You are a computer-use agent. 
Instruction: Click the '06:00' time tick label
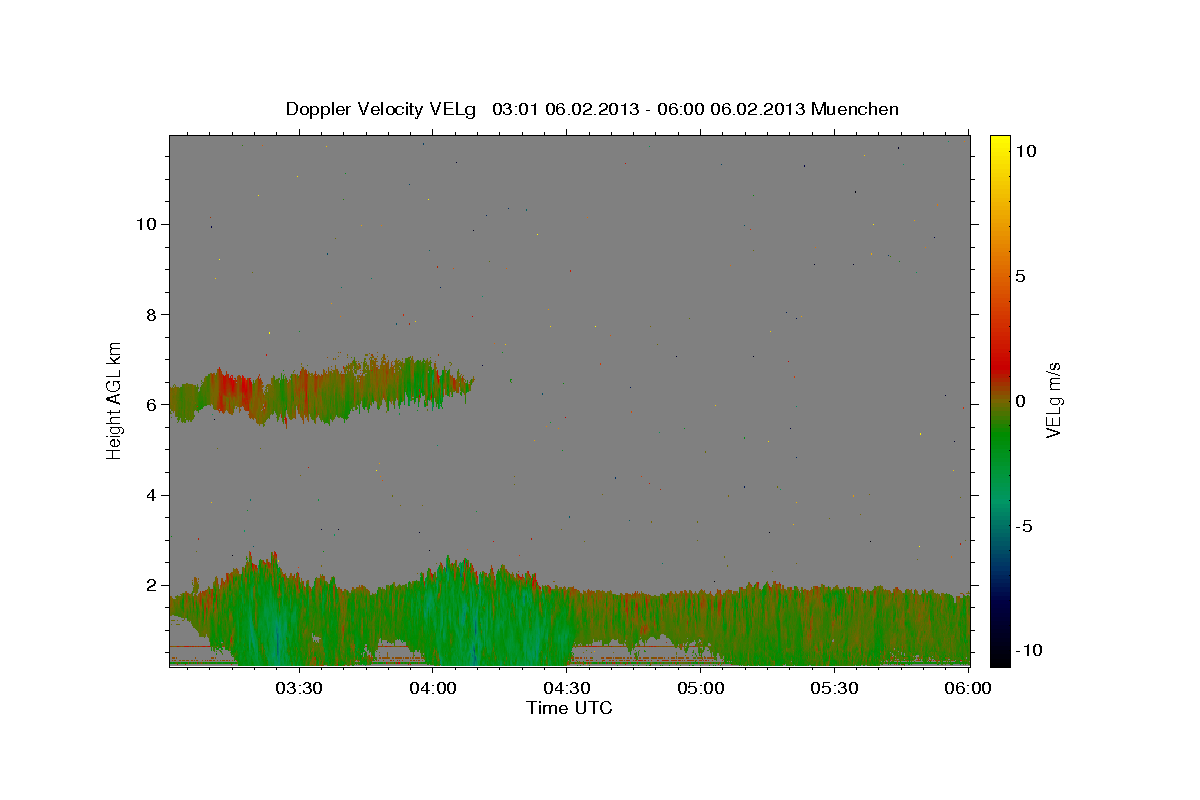click(969, 688)
